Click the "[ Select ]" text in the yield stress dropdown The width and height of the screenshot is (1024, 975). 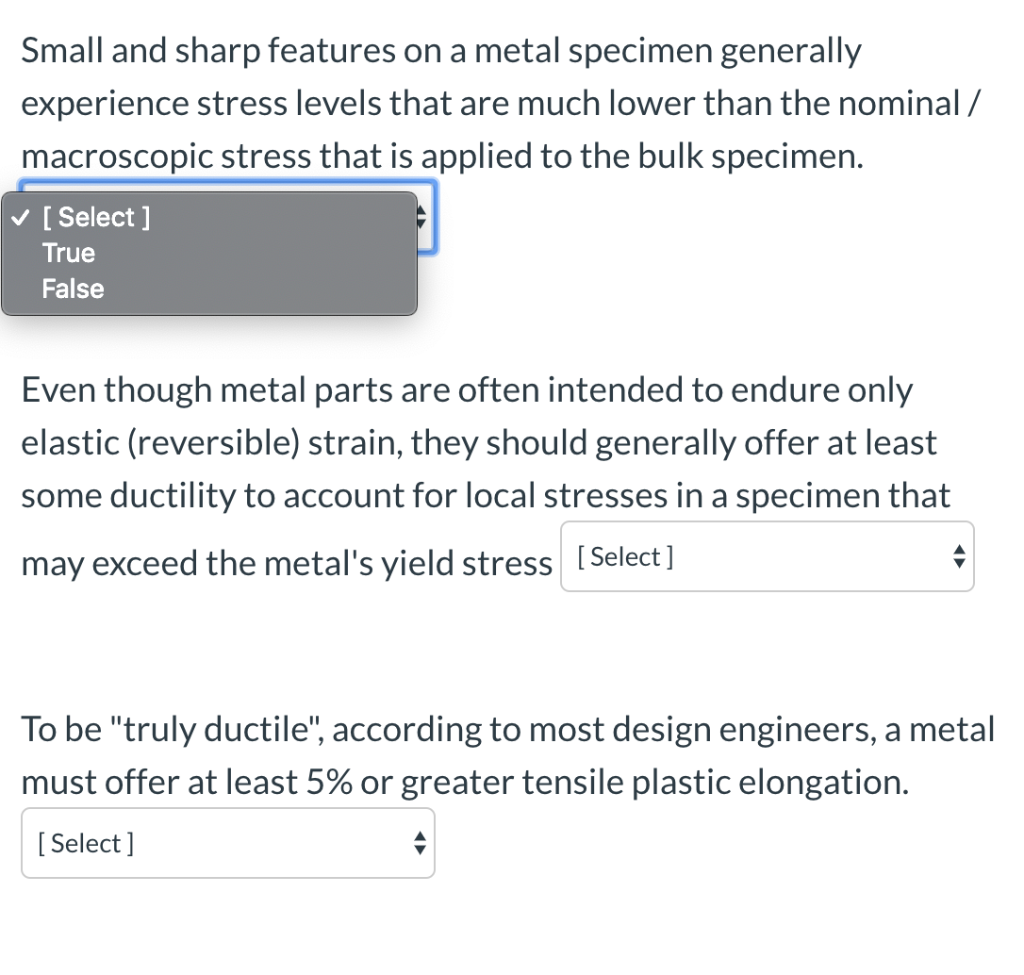[x=625, y=556]
